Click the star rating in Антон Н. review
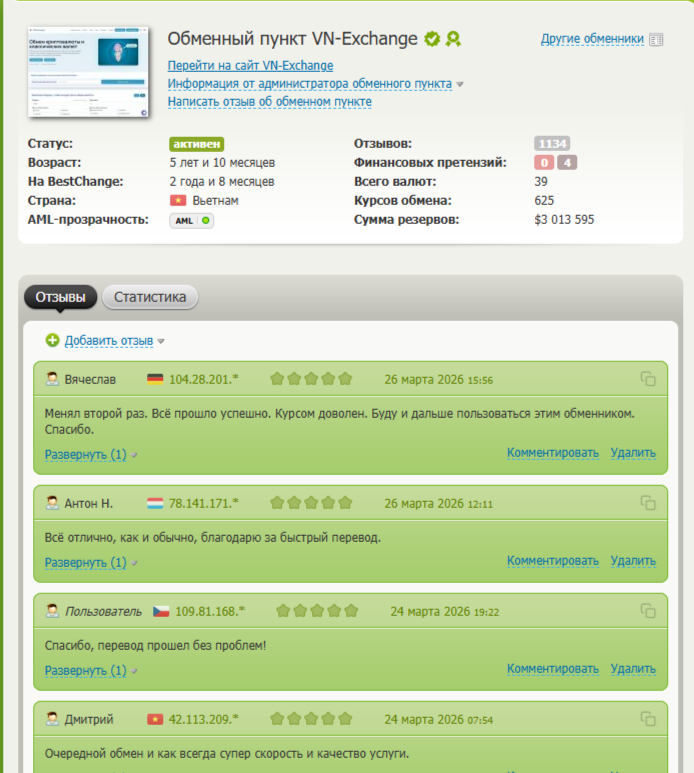The height and width of the screenshot is (773, 694). click(311, 503)
